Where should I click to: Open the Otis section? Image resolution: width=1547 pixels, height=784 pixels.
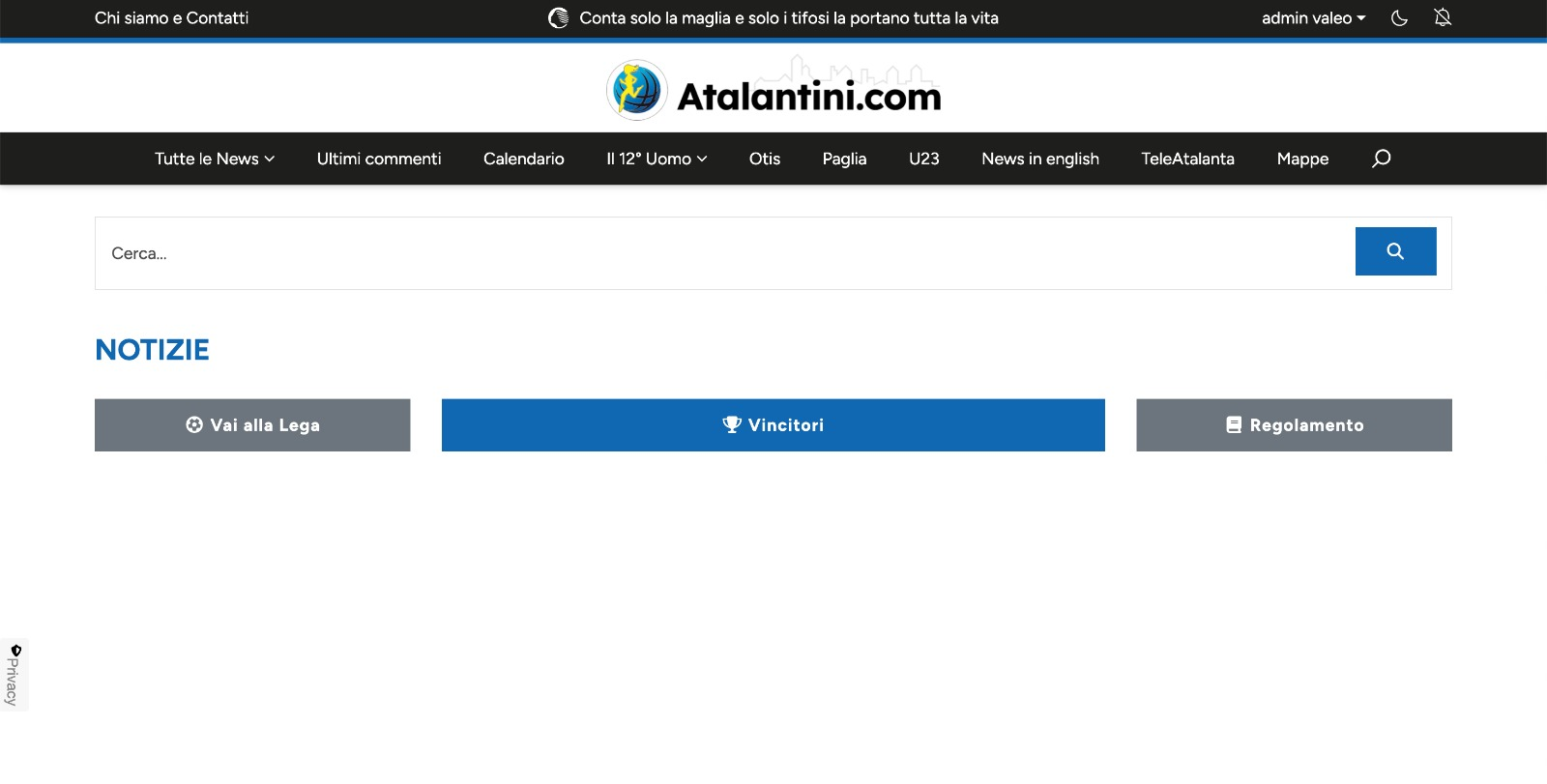pos(764,159)
